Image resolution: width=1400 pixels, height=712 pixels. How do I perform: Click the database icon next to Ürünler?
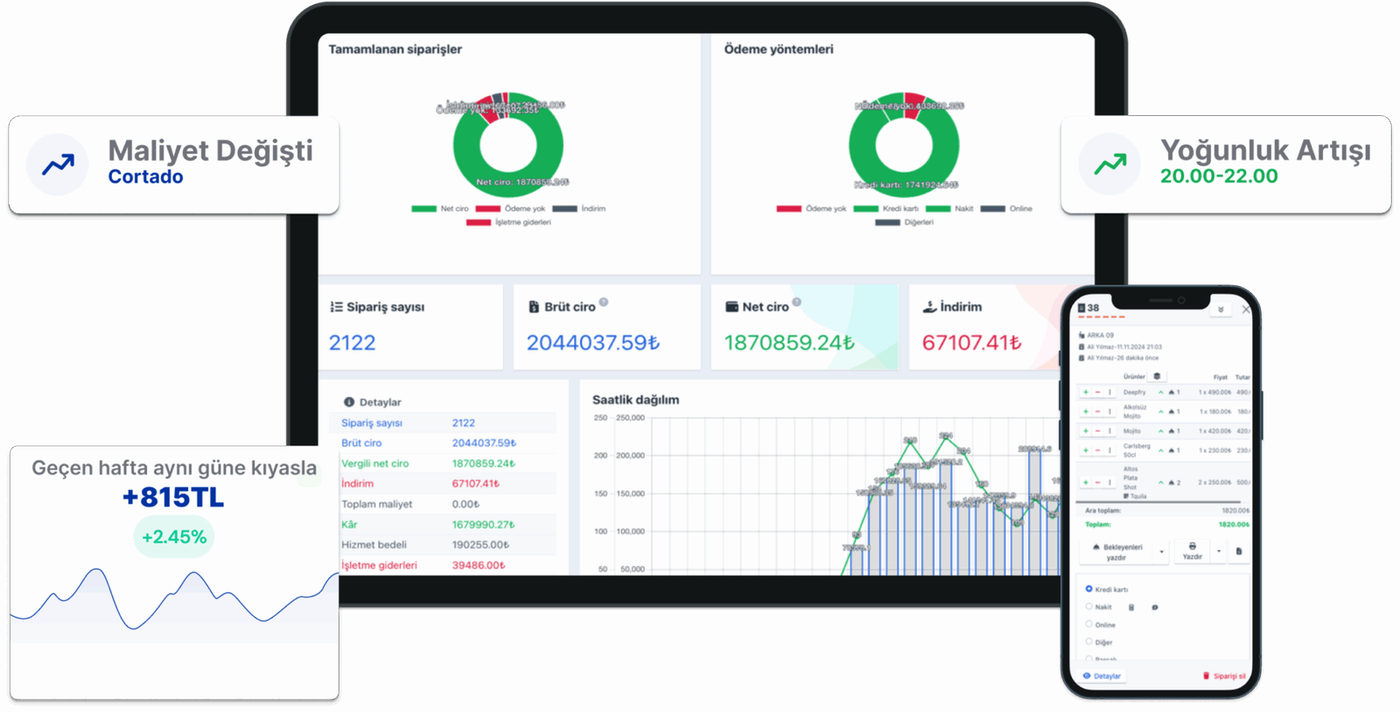[1157, 376]
